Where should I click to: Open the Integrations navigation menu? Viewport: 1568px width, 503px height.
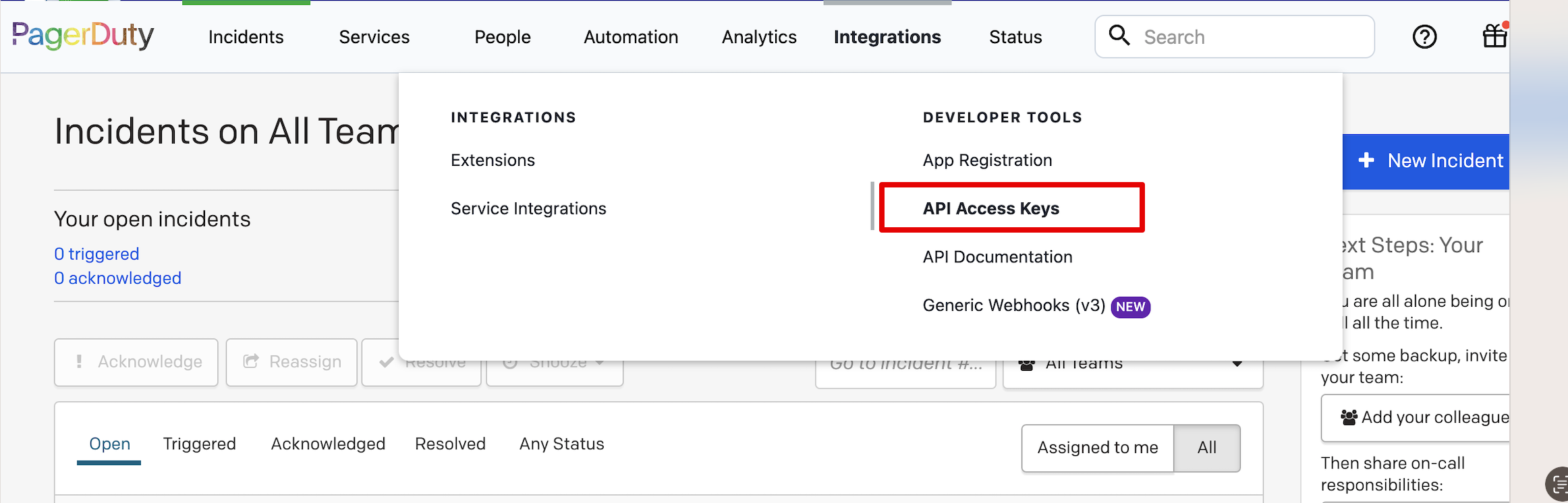pyautogui.click(x=887, y=37)
